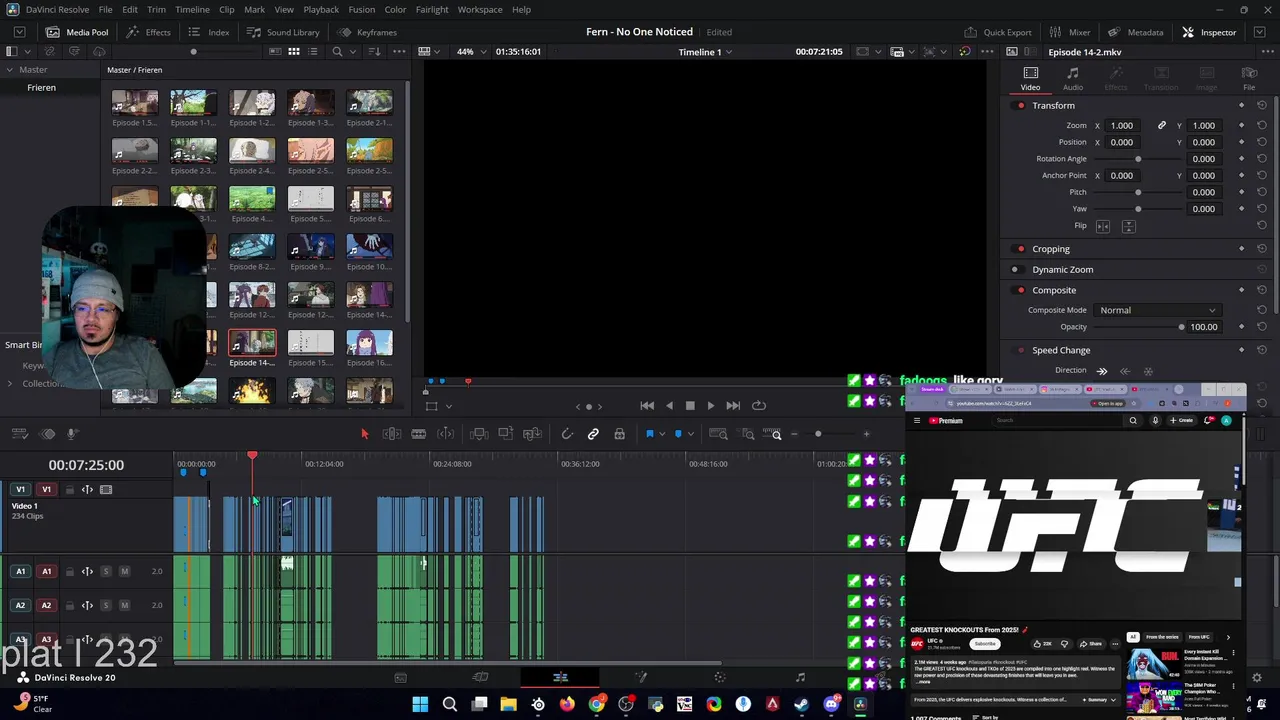1280x720 pixels.
Task: Click the Zoom X value field
Action: pyautogui.click(x=1122, y=126)
